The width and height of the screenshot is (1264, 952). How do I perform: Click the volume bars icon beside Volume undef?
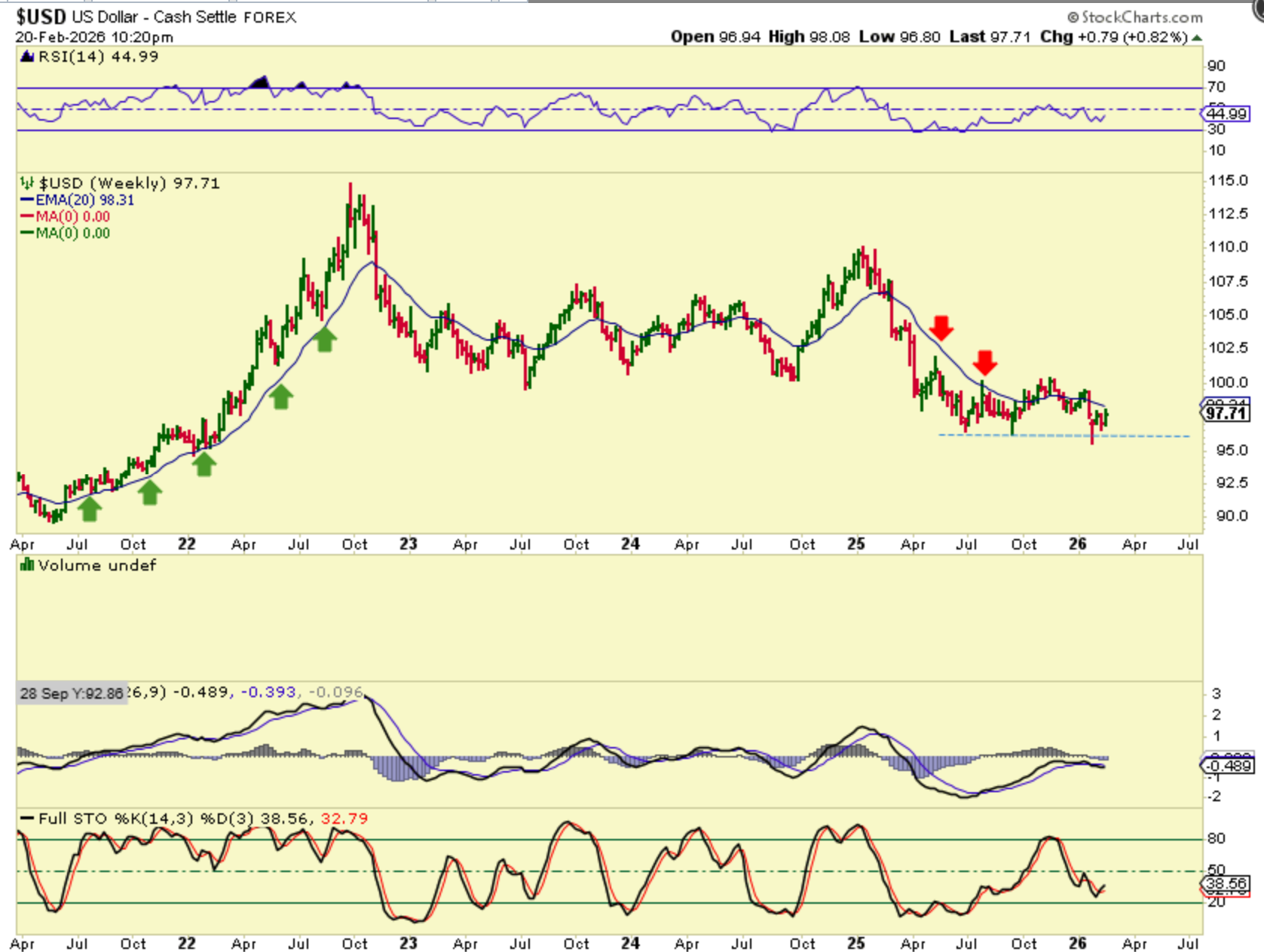pyautogui.click(x=27, y=565)
